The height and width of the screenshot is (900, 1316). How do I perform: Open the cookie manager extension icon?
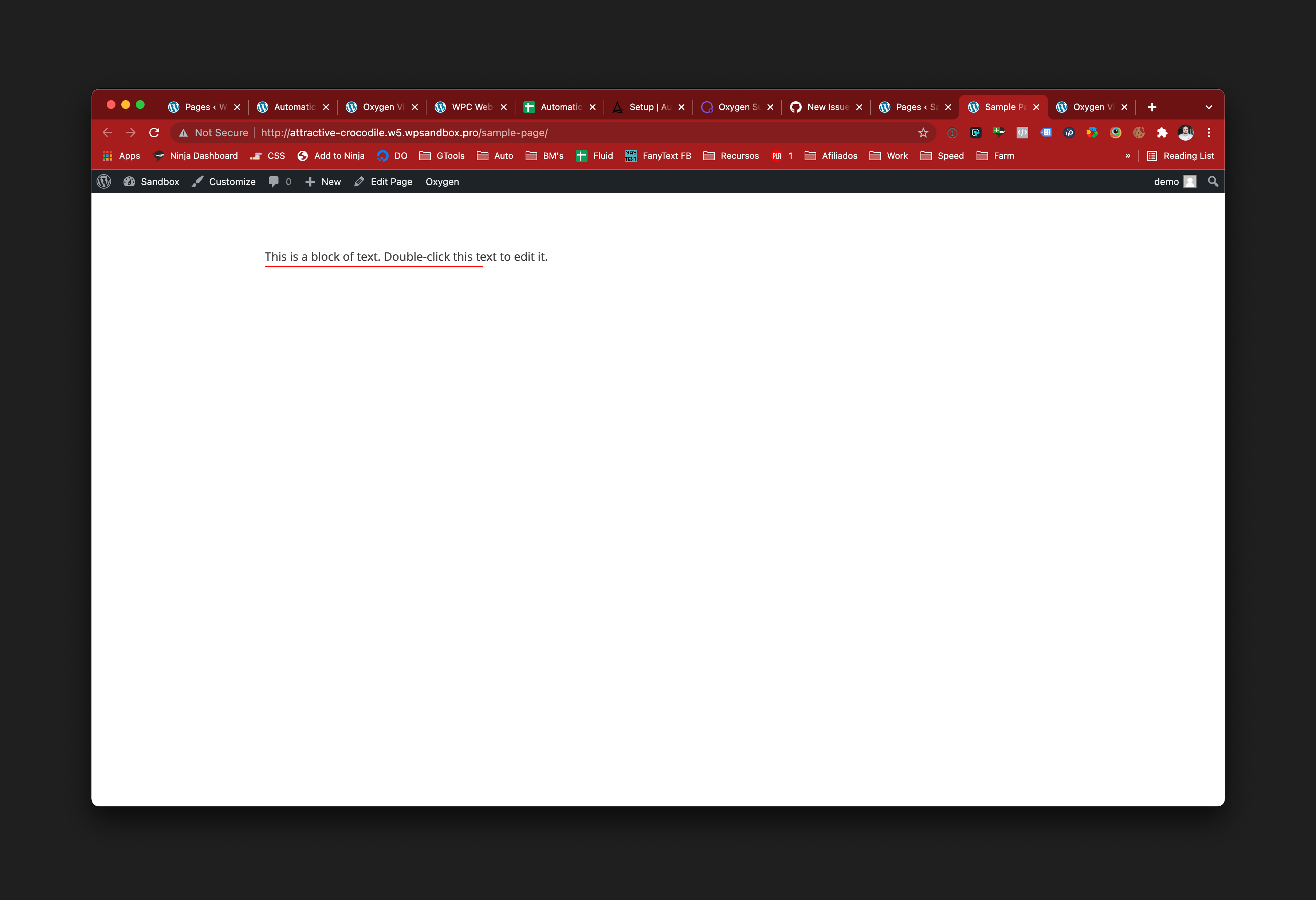[x=1139, y=133]
